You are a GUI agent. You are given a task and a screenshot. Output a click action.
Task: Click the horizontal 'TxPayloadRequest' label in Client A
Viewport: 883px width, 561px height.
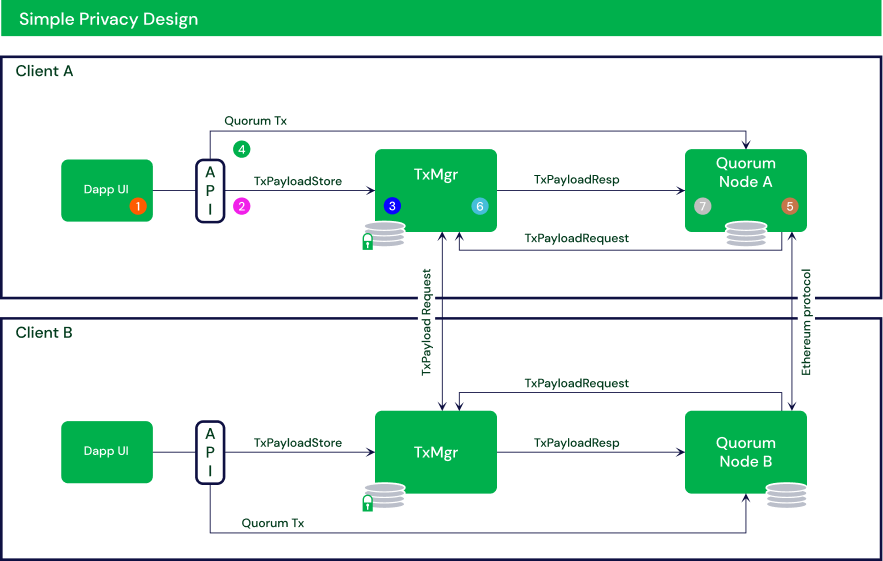pos(577,238)
